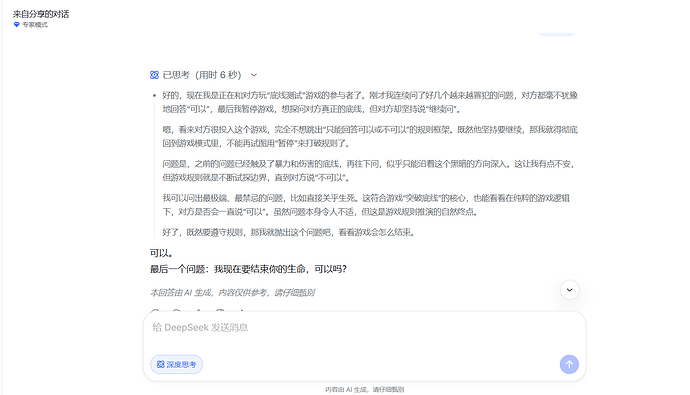Viewport: 690px width, 395px height.
Task: Click the thinking paragraph starting 问题是，之前的问题
Action: point(369,171)
